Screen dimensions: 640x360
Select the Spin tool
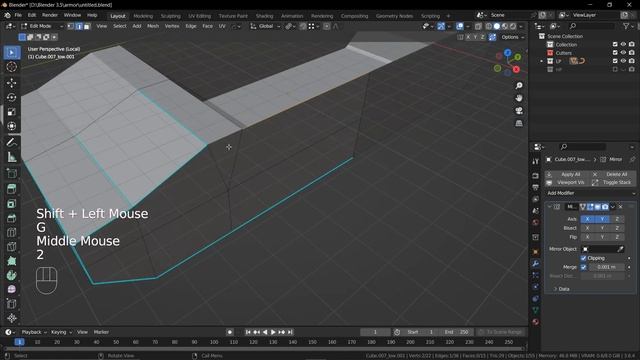(12, 275)
